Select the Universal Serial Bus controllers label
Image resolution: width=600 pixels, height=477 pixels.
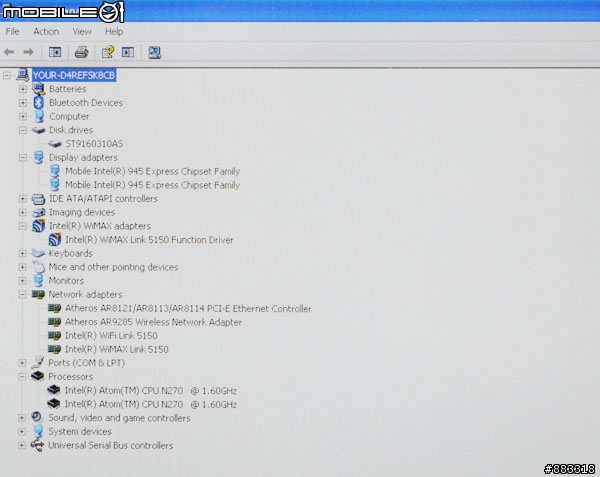coord(111,445)
